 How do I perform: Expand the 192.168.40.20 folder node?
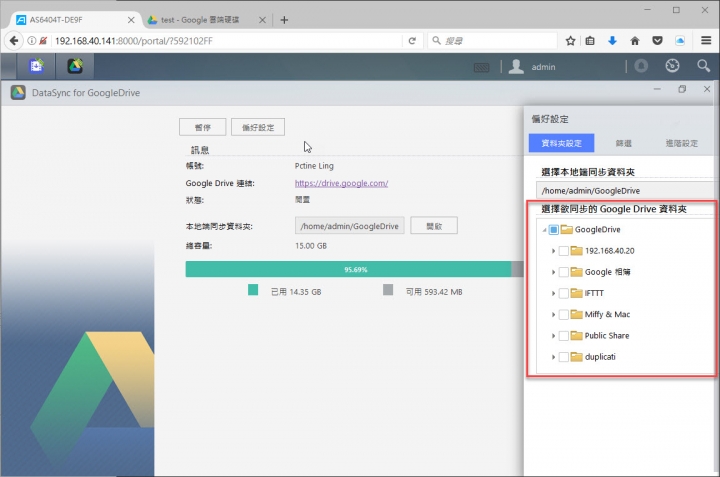point(553,251)
